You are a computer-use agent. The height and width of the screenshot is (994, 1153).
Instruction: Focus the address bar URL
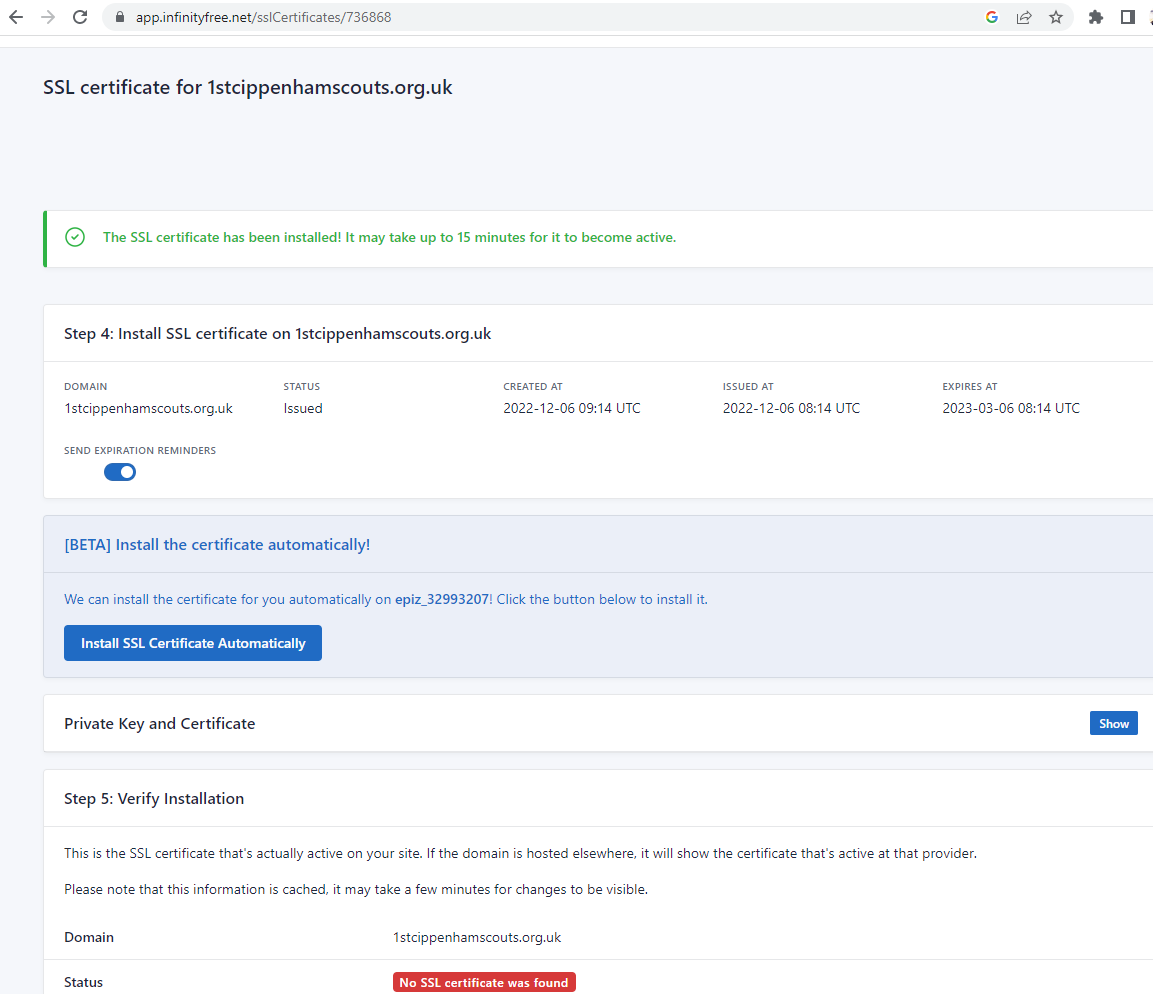(500, 17)
